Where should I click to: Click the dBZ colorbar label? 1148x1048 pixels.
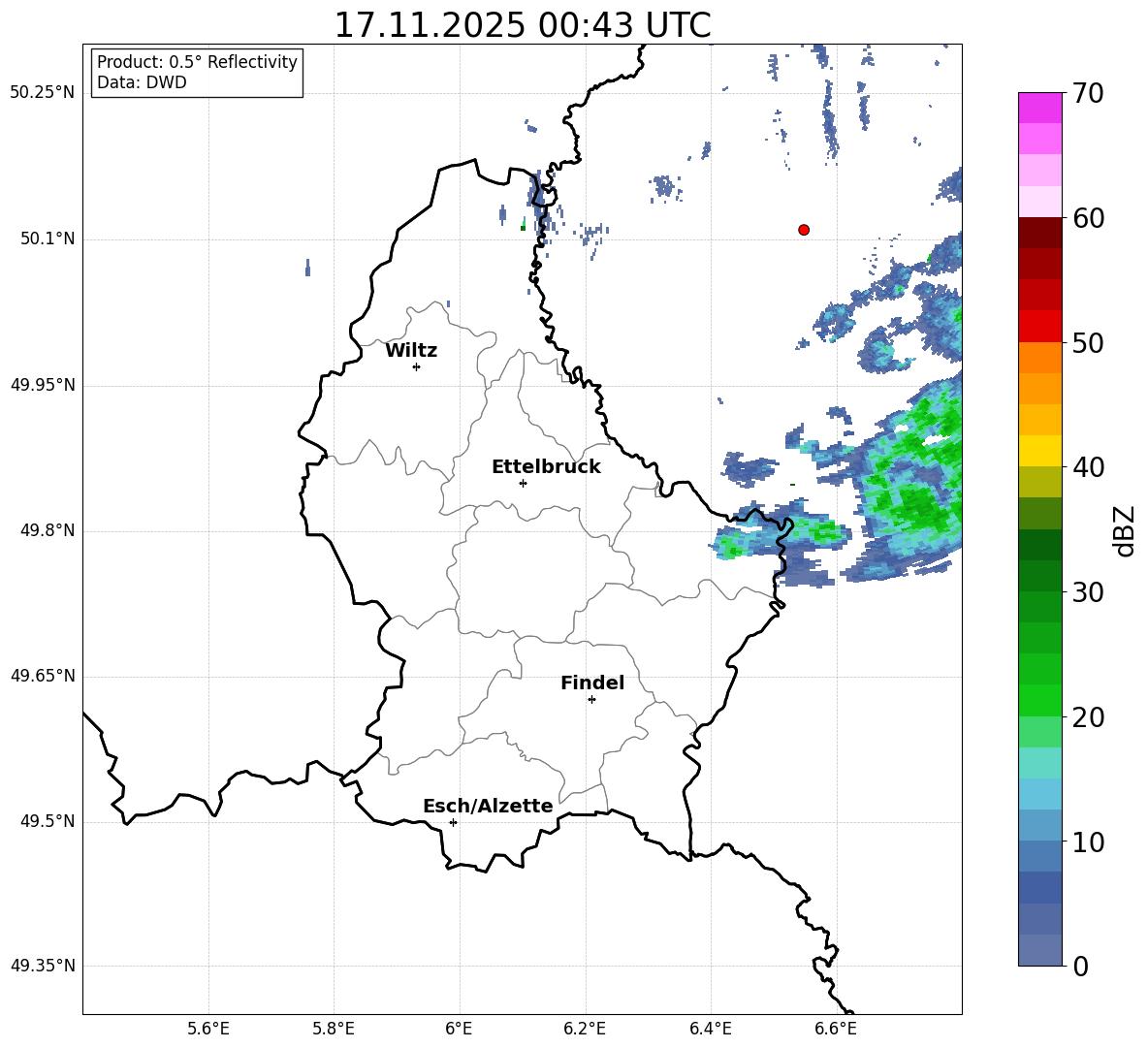tap(1125, 530)
